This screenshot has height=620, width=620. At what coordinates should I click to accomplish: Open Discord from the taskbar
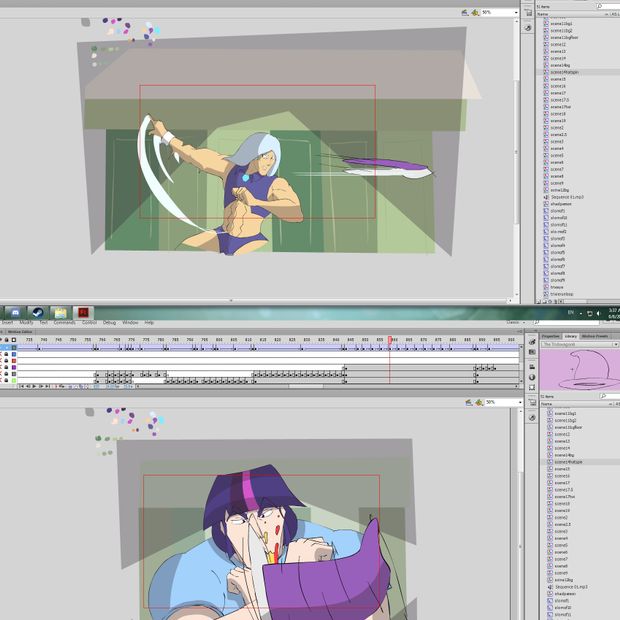(x=15, y=313)
